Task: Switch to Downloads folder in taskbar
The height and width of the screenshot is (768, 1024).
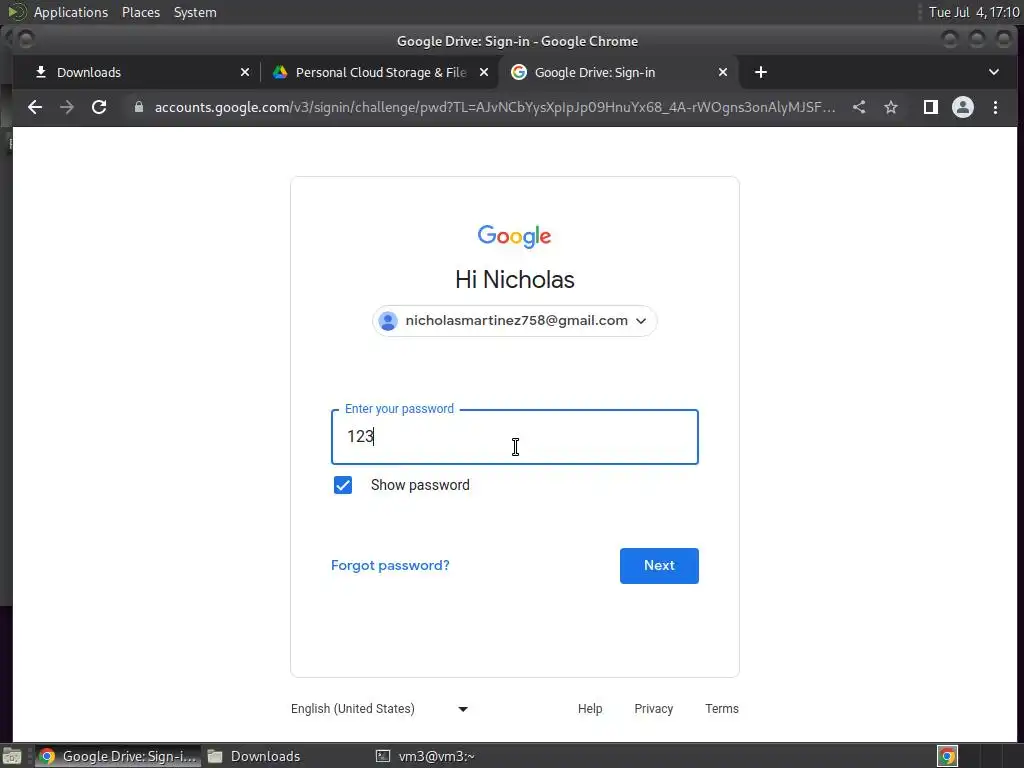Action: (255, 756)
